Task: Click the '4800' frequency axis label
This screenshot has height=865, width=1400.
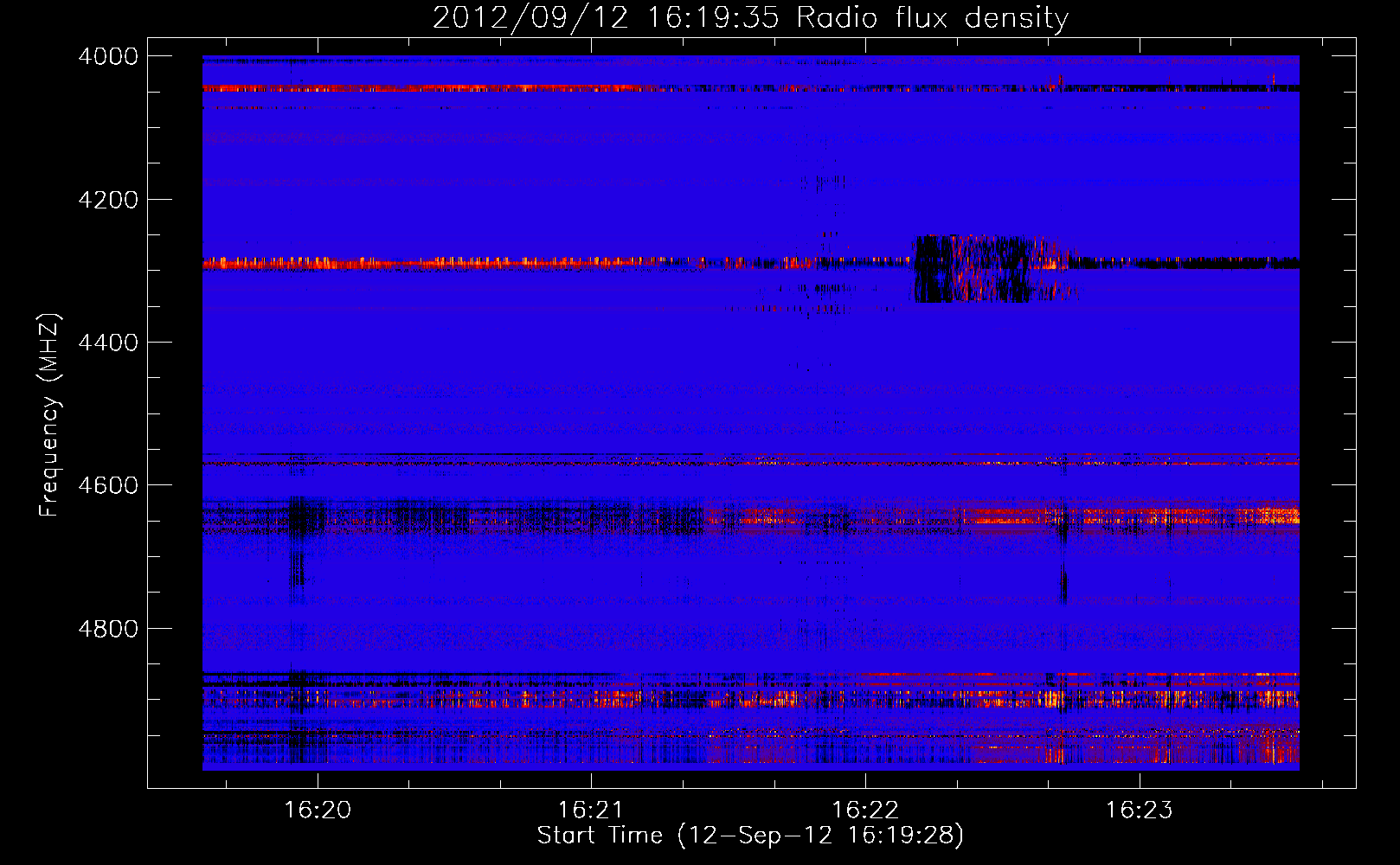Action: (x=108, y=629)
